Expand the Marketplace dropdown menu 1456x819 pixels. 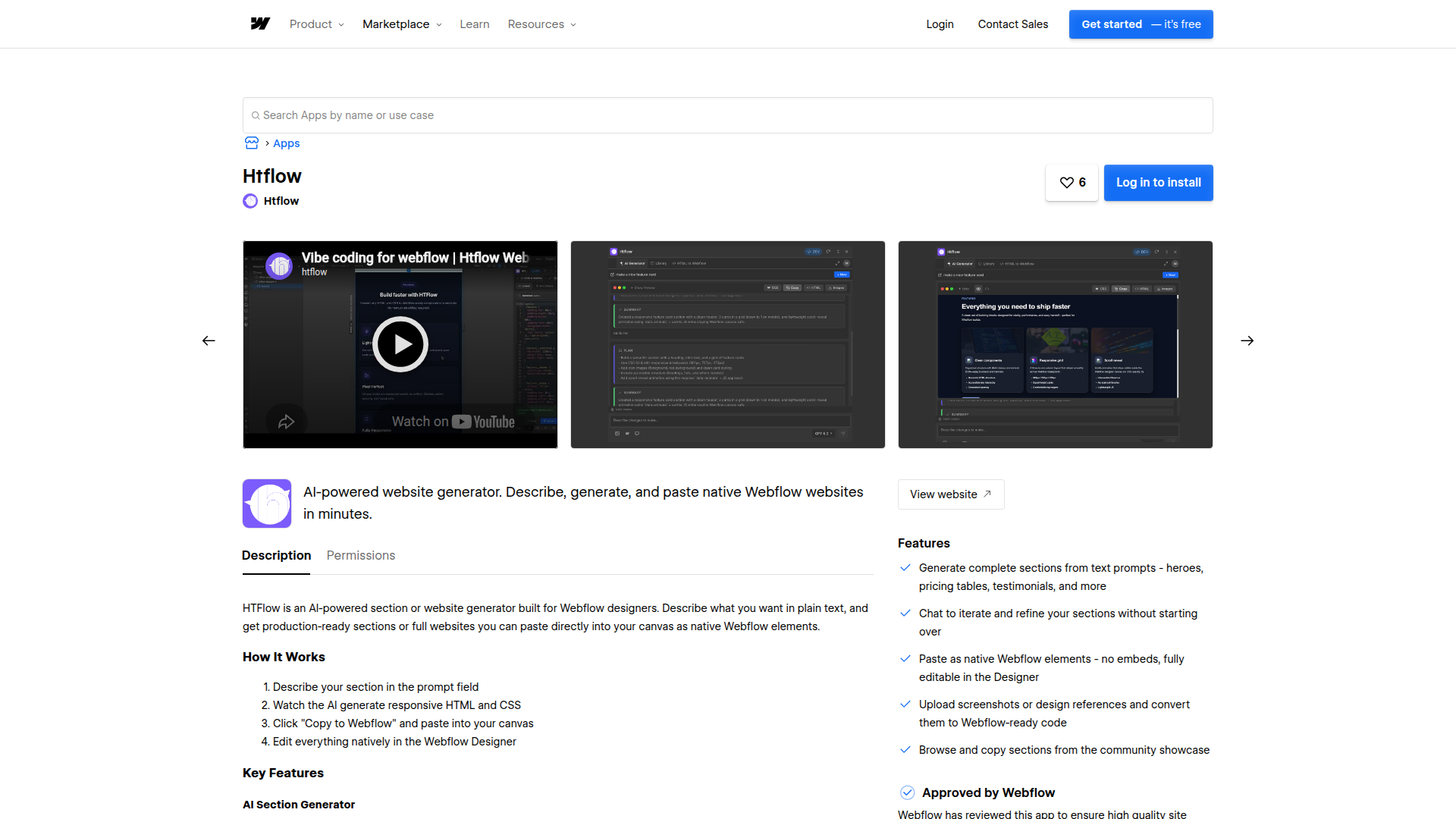tap(402, 24)
